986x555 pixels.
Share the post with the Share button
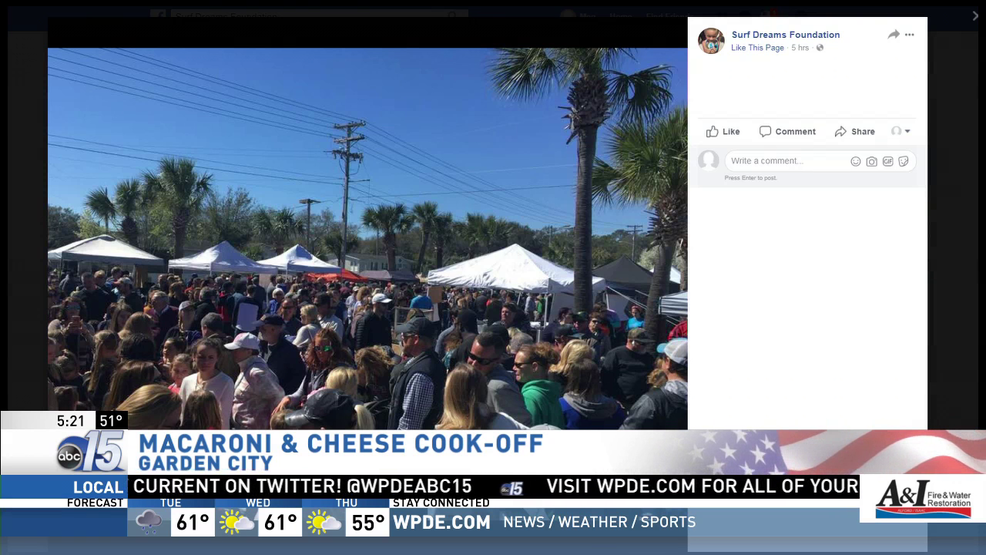click(x=855, y=131)
